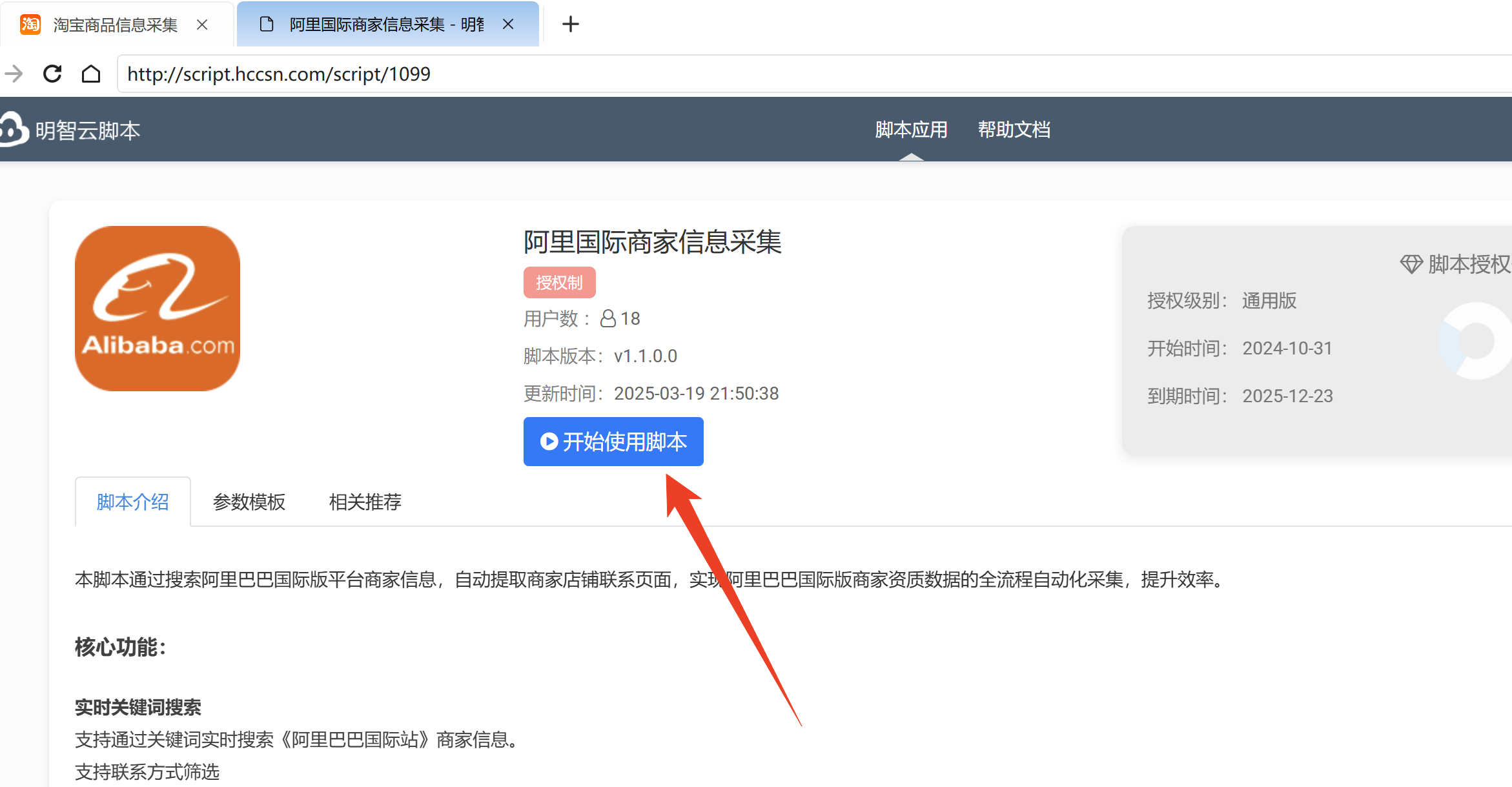
Task: Click the 明智云脚本 site name
Action: [x=88, y=130]
